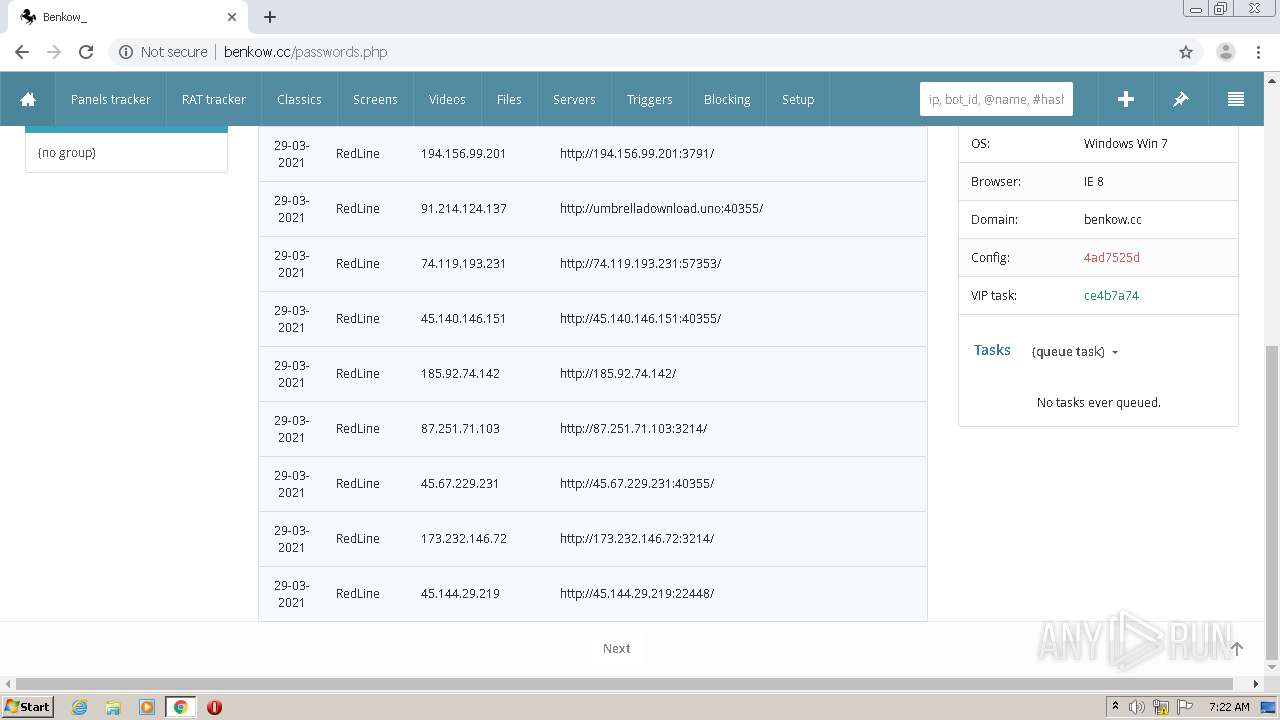Focus the ip, bot_id search field

pos(996,99)
